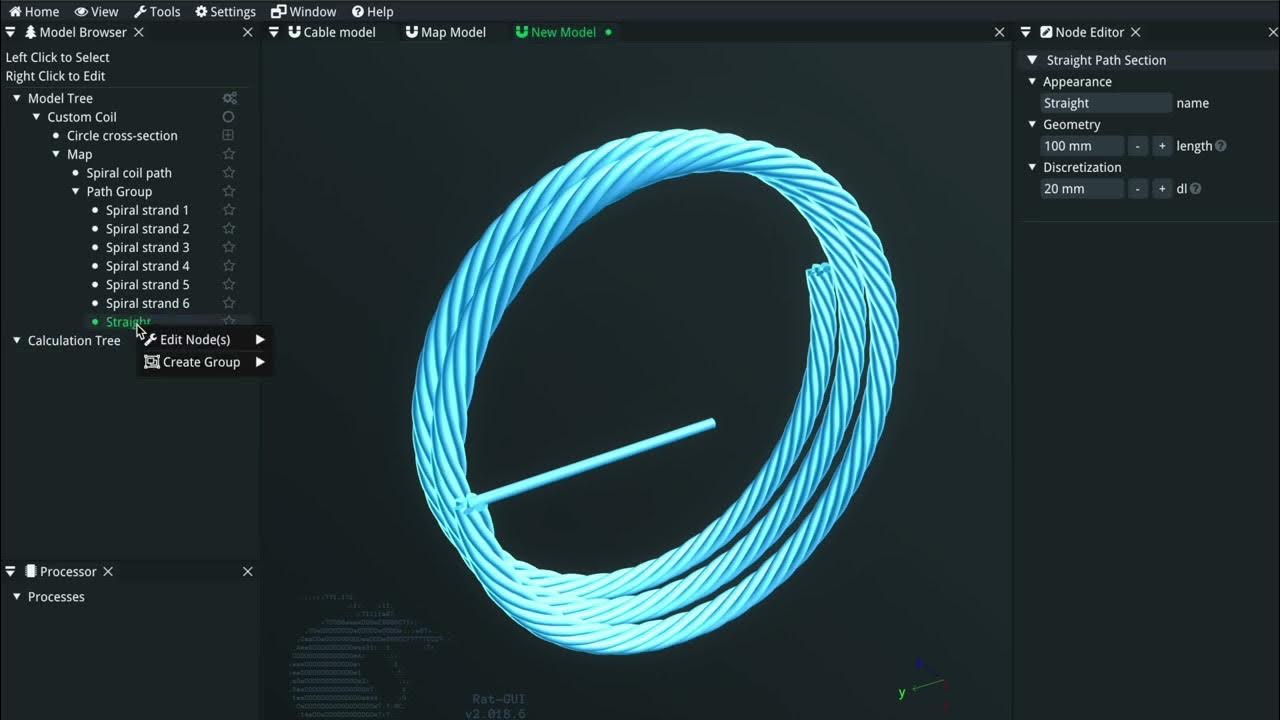Click the Model Browser panel tab

[x=76, y=32]
